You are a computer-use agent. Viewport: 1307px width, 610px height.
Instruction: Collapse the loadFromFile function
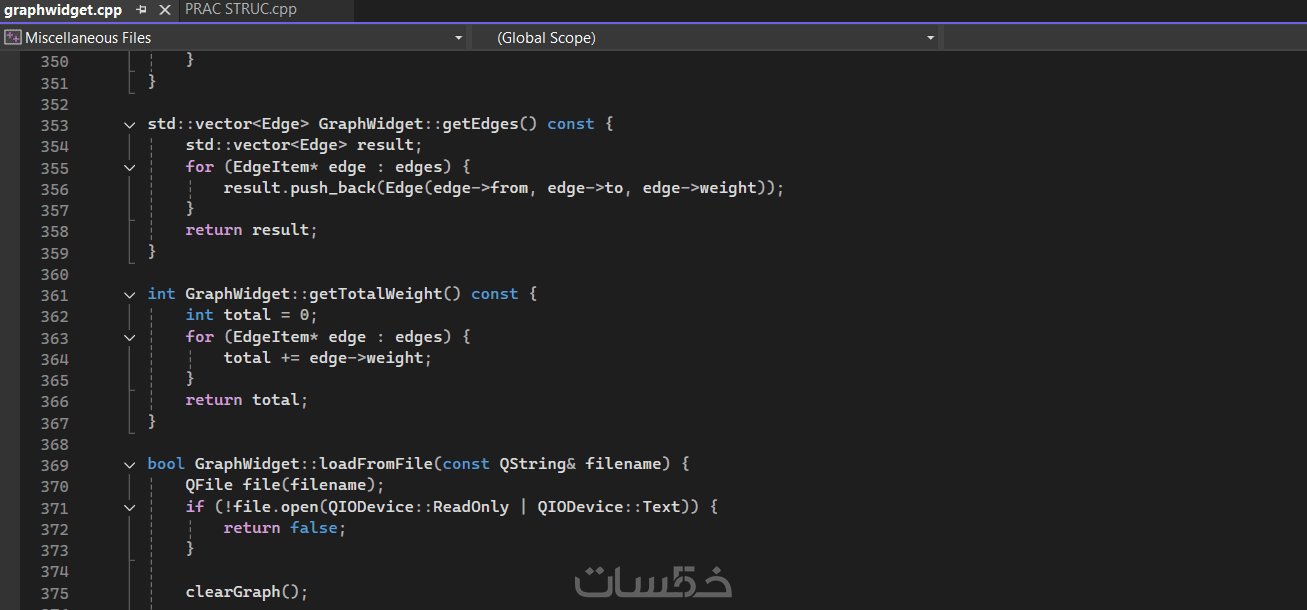point(129,464)
